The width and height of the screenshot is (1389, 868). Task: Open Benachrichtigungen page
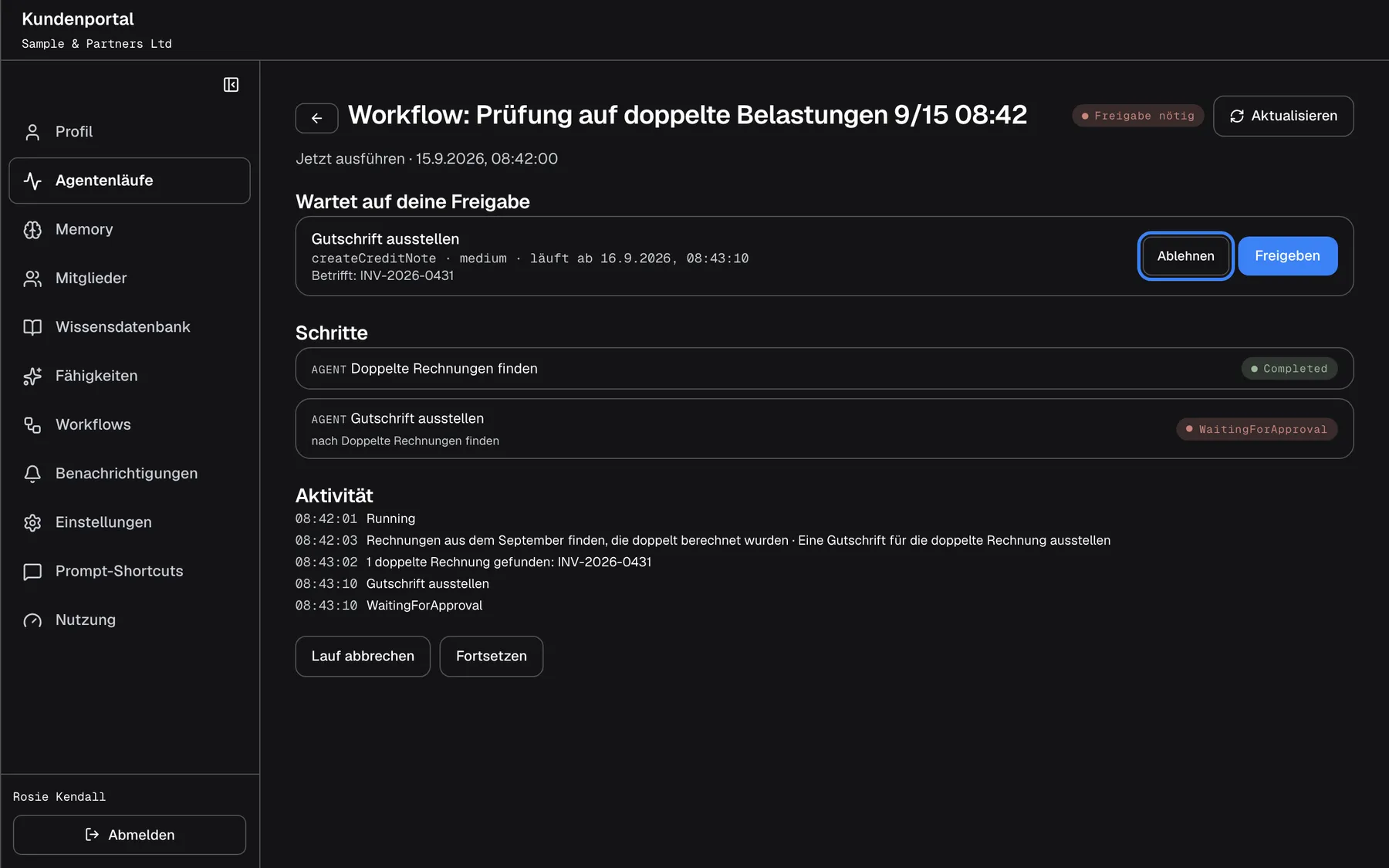(130, 473)
